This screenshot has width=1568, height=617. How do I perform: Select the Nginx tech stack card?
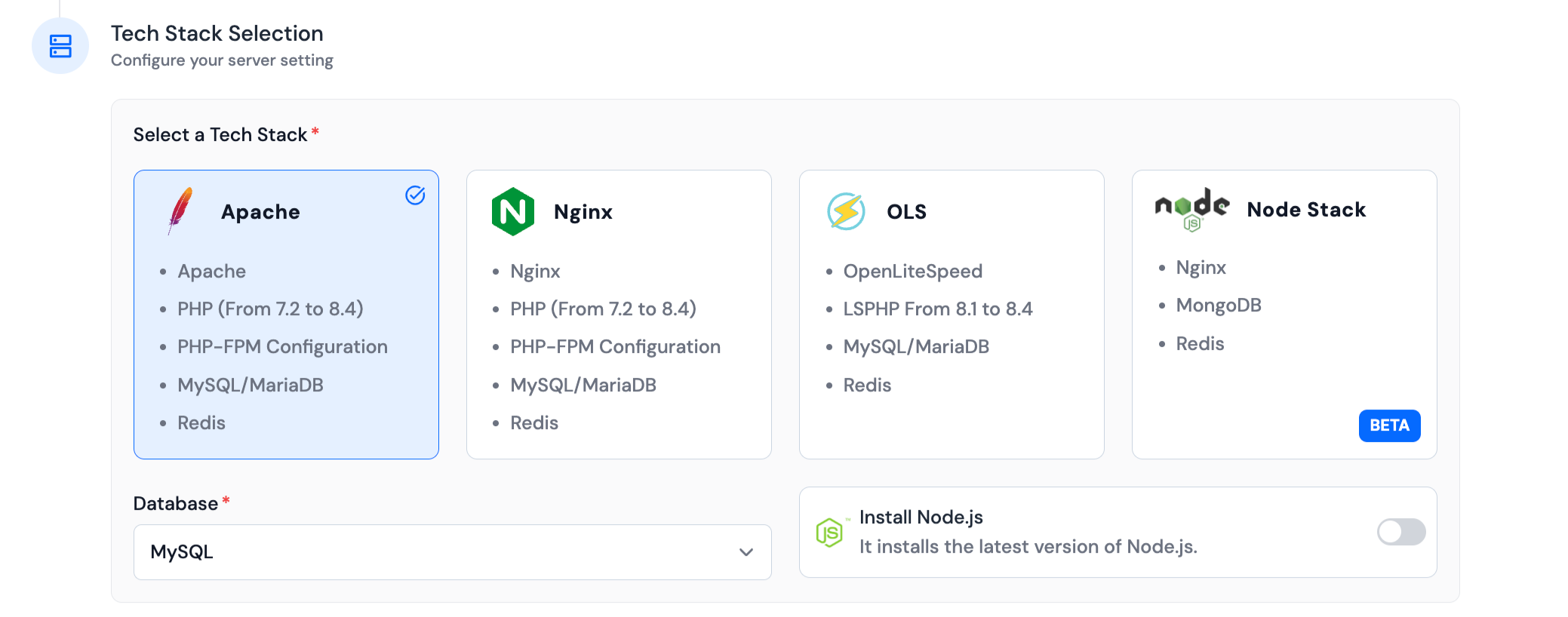(619, 314)
